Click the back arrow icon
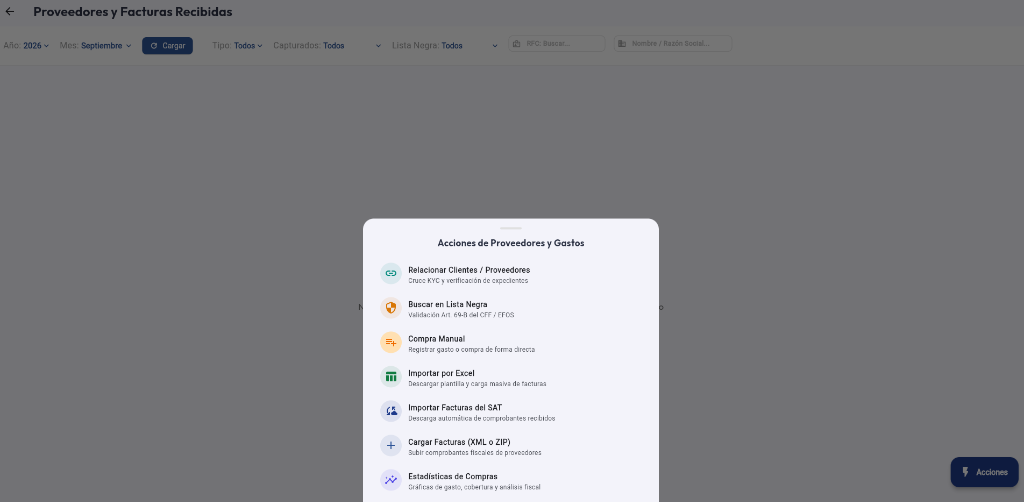Viewport: 1024px width, 502px height. click(x=10, y=12)
